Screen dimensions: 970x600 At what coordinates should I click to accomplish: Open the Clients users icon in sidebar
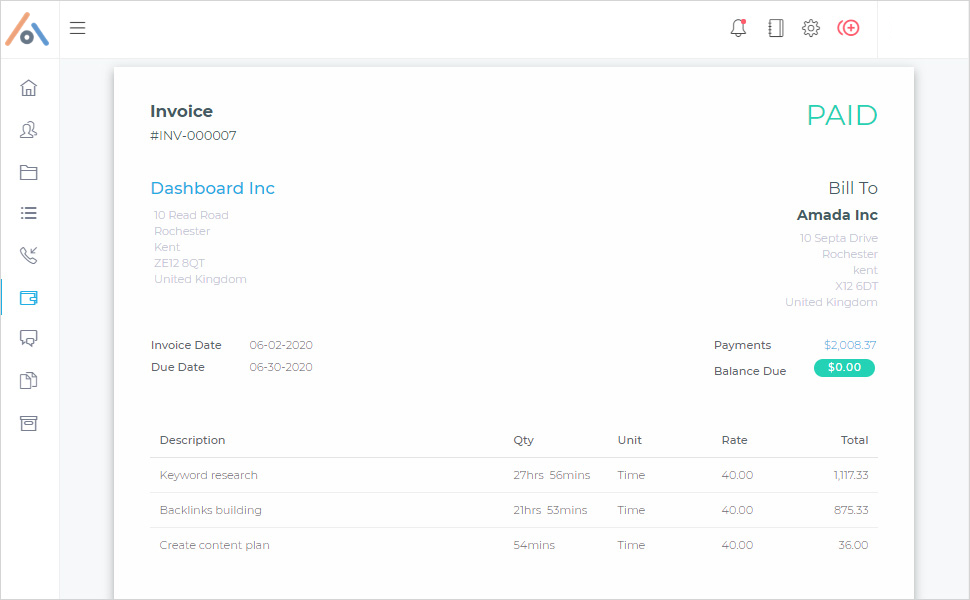(29, 130)
